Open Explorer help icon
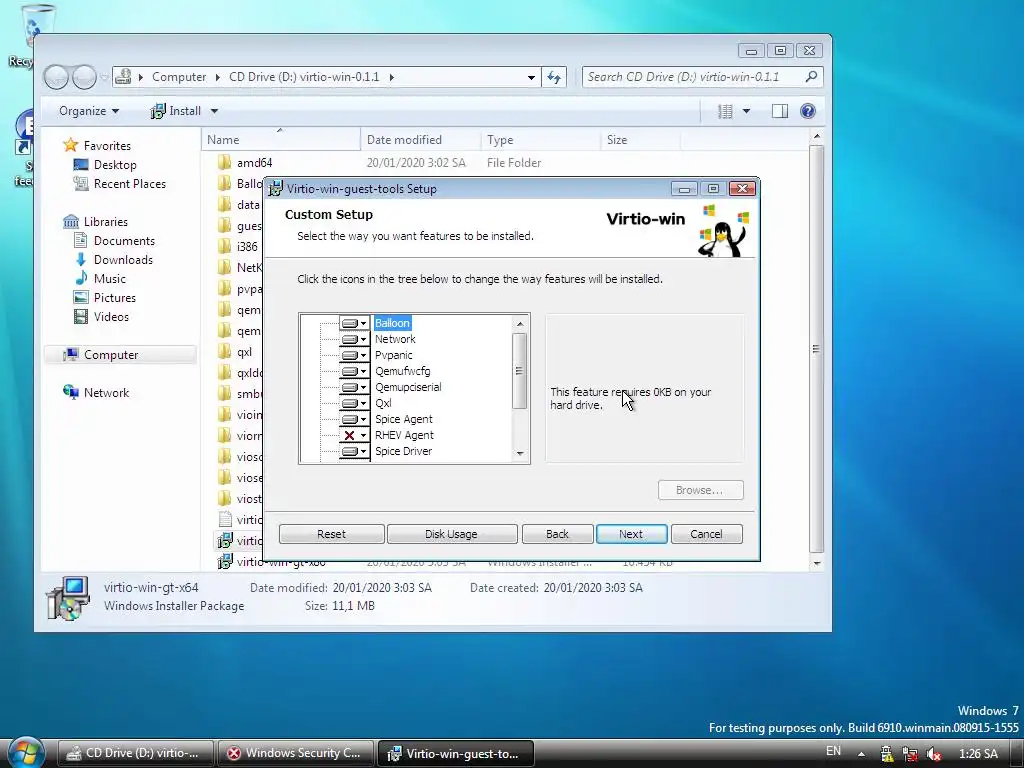1024x768 pixels. click(808, 111)
